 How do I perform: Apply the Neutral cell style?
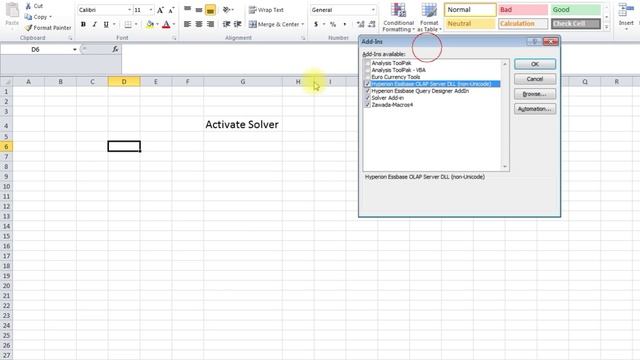pos(470,24)
